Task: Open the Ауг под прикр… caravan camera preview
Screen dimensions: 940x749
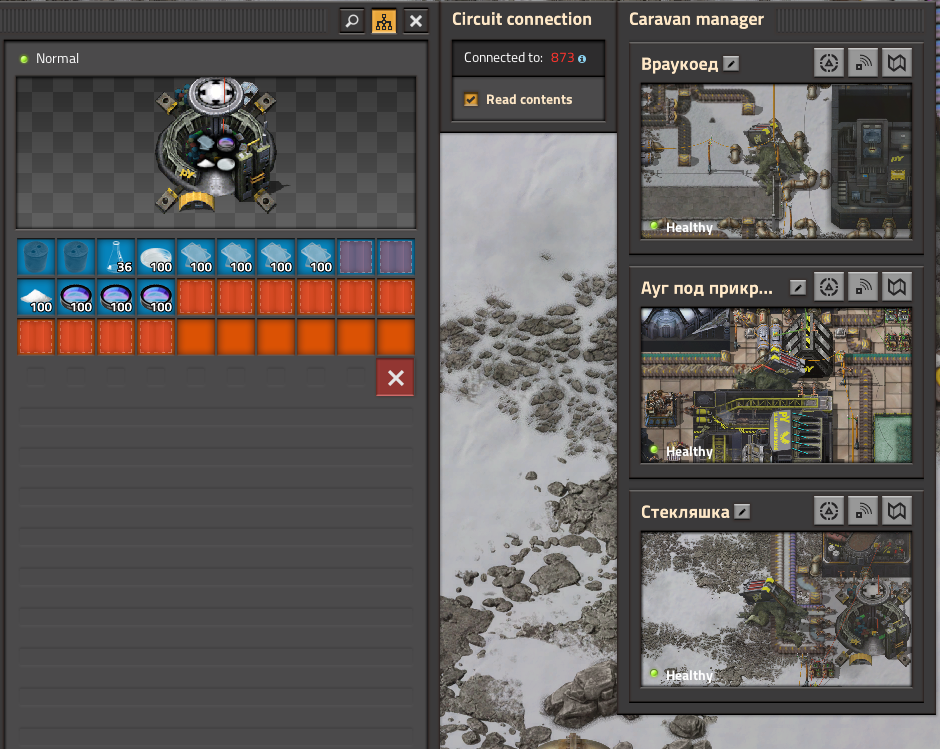Action: coord(776,386)
